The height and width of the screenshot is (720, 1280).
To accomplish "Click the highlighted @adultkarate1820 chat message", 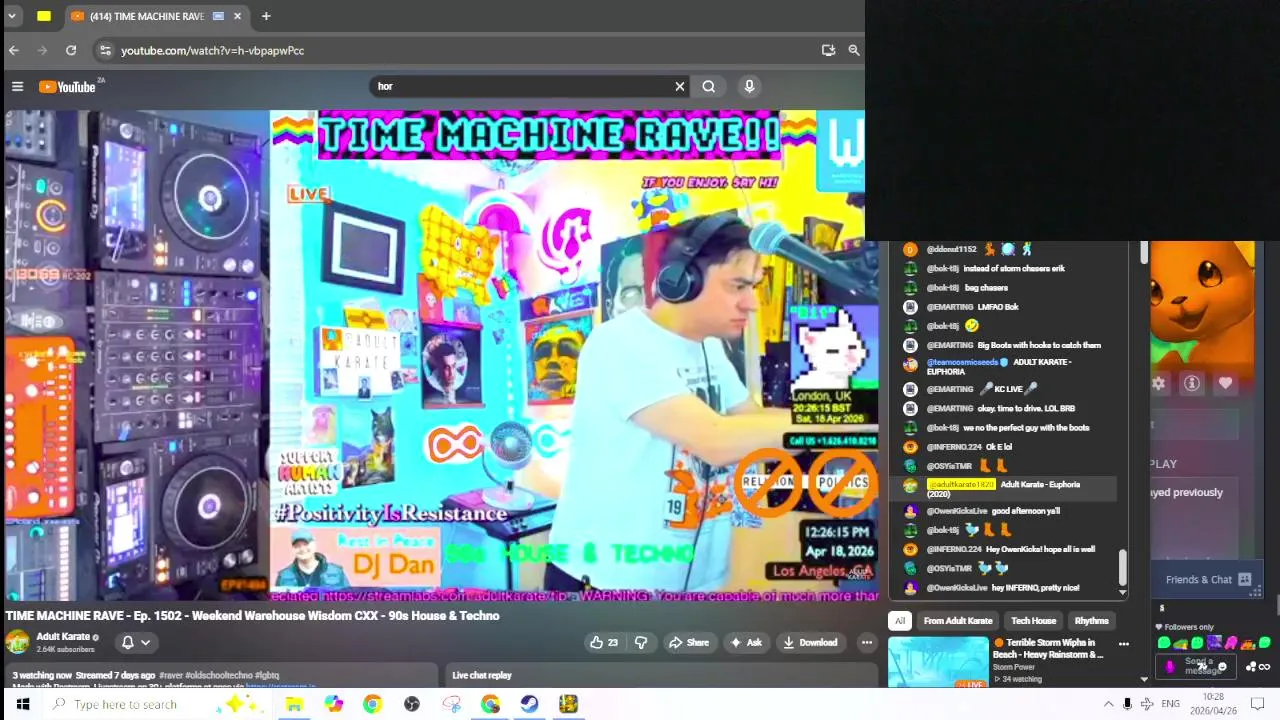I will coord(1004,488).
